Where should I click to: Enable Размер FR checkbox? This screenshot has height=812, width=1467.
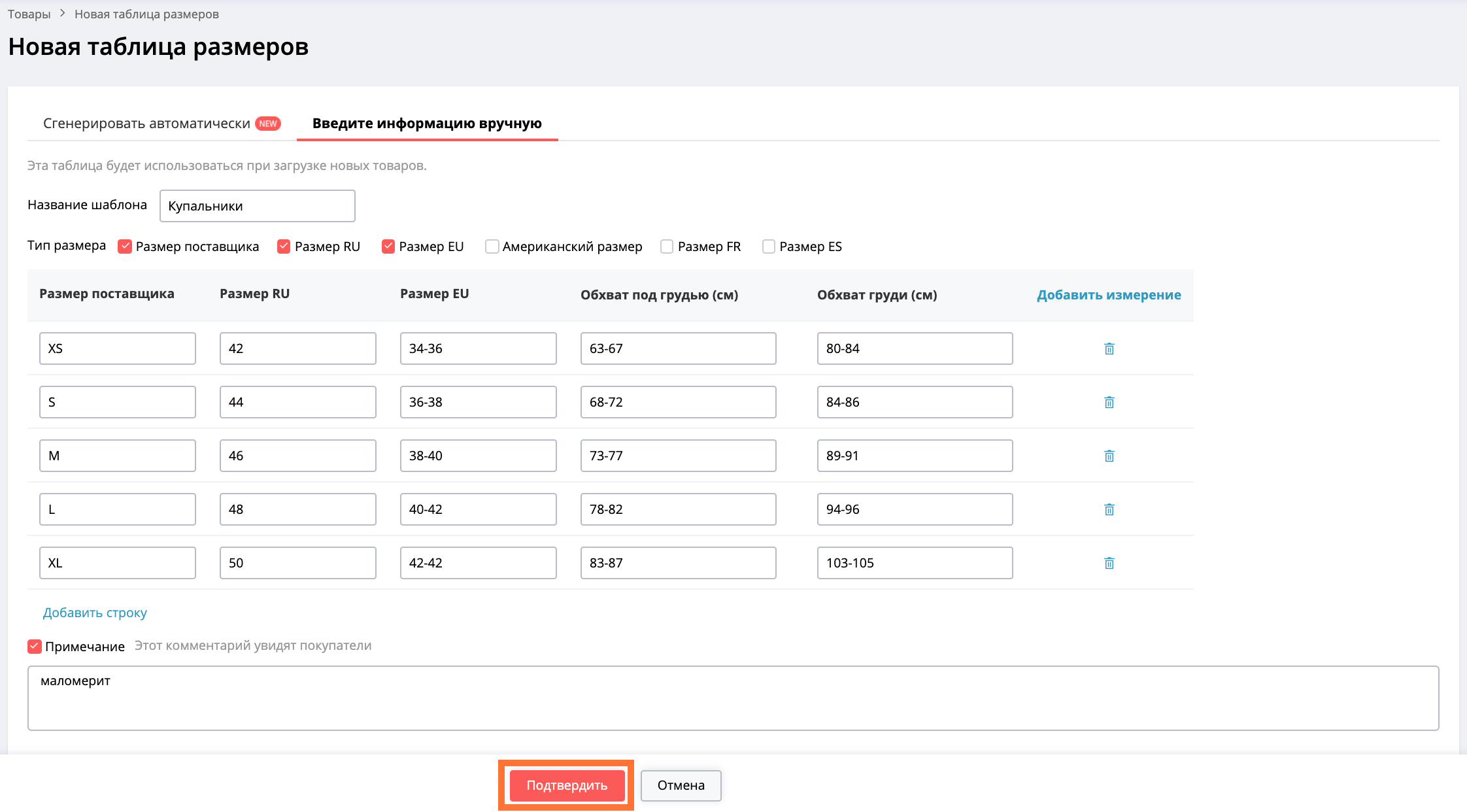667,246
